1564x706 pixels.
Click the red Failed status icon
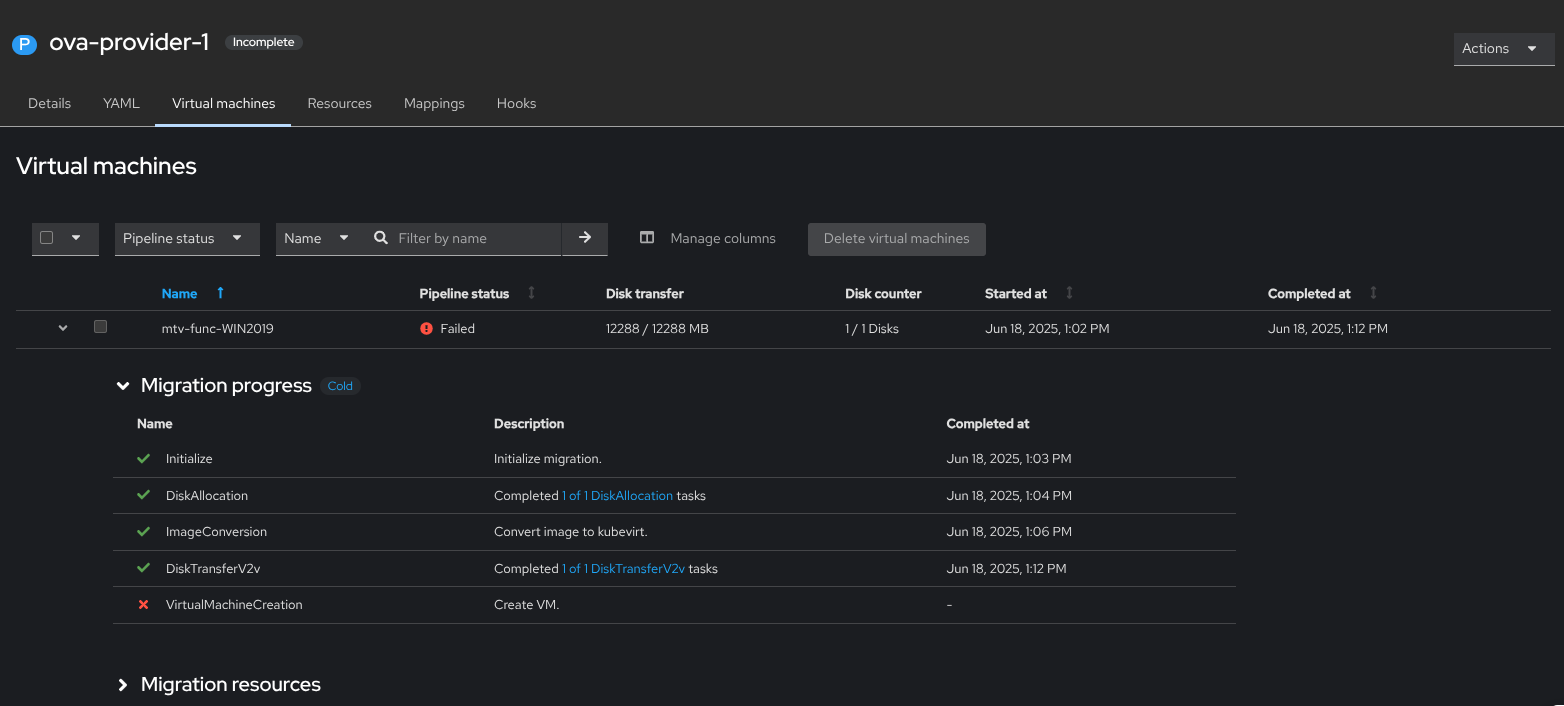click(427, 328)
